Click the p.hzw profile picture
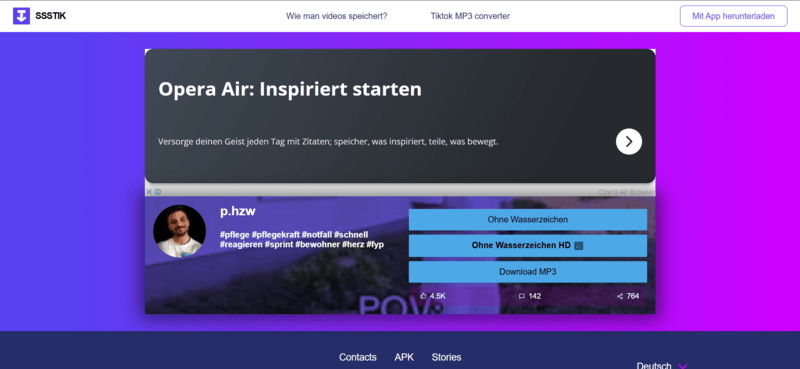Screen dimensions: 800x369 click(x=180, y=231)
